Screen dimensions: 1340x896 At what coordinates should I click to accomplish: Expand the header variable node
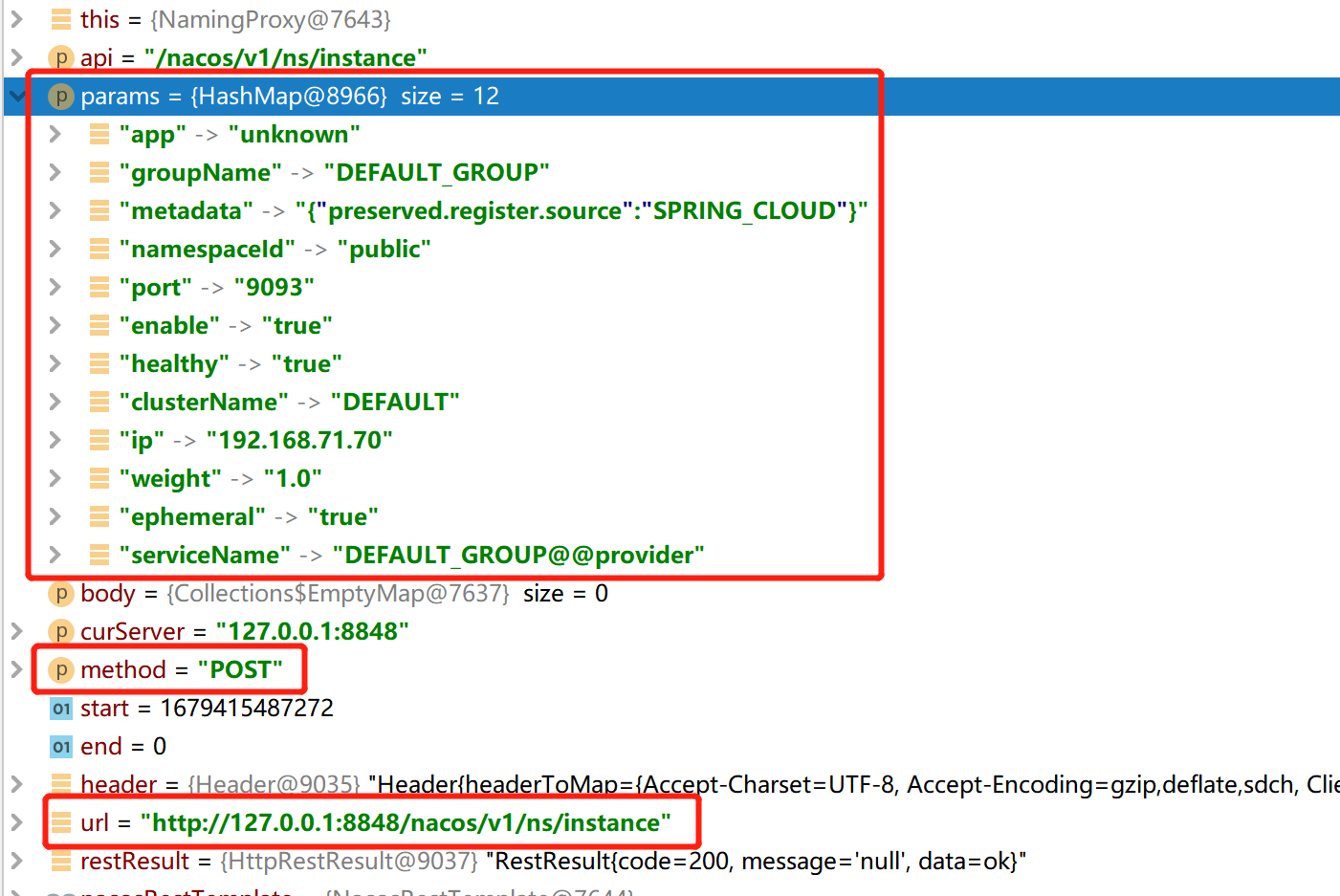[x=16, y=784]
